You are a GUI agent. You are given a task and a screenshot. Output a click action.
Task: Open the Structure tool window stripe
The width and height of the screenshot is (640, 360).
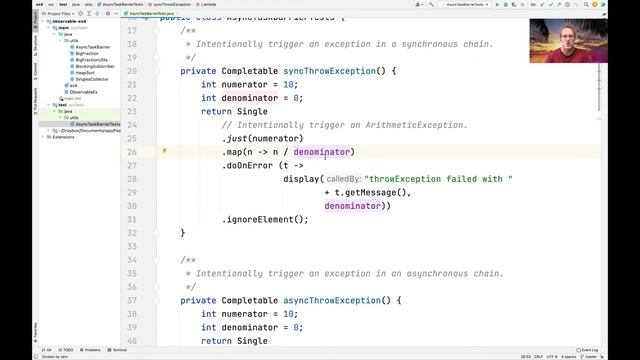[x=36, y=45]
